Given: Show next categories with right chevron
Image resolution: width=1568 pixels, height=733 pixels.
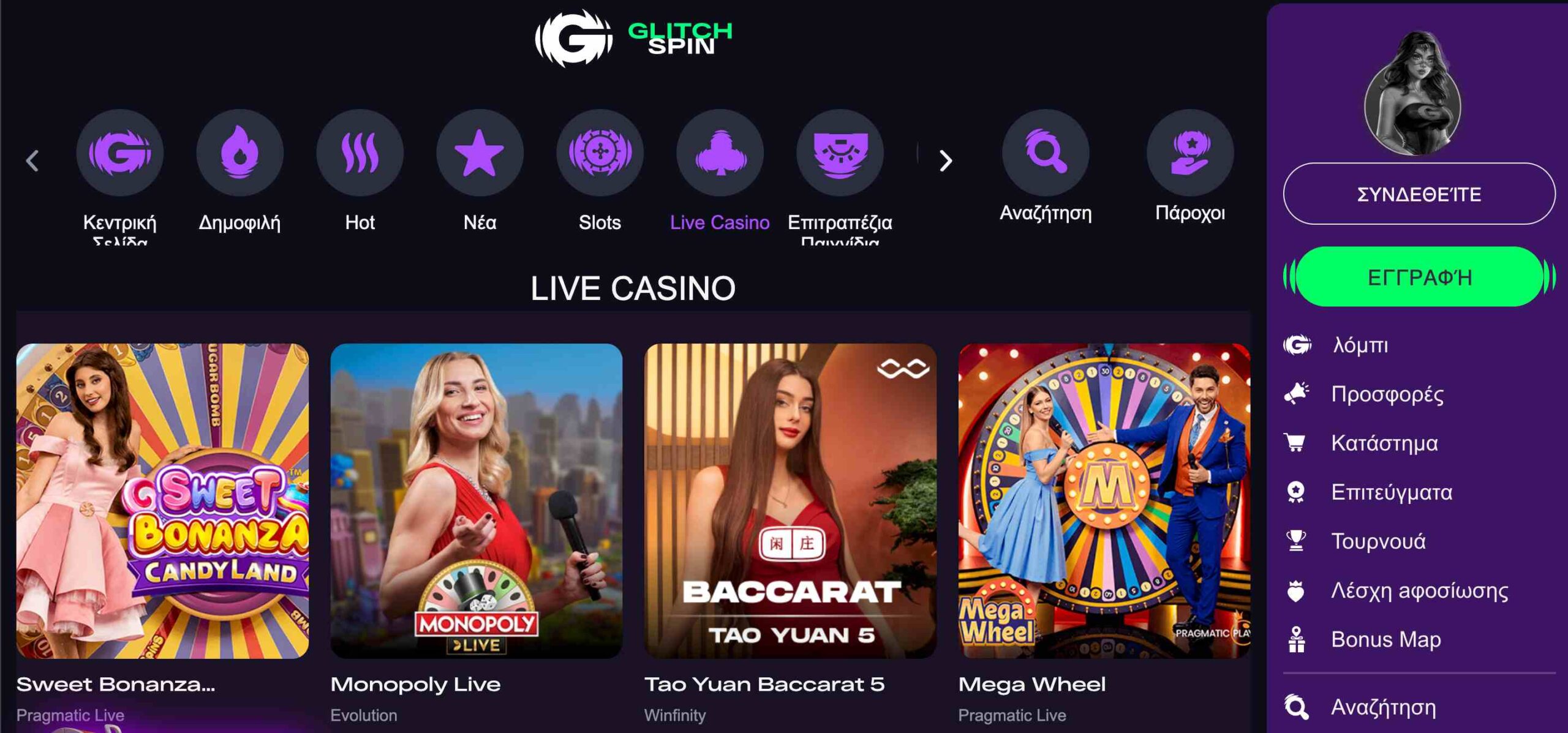Looking at the screenshot, I should 946,161.
